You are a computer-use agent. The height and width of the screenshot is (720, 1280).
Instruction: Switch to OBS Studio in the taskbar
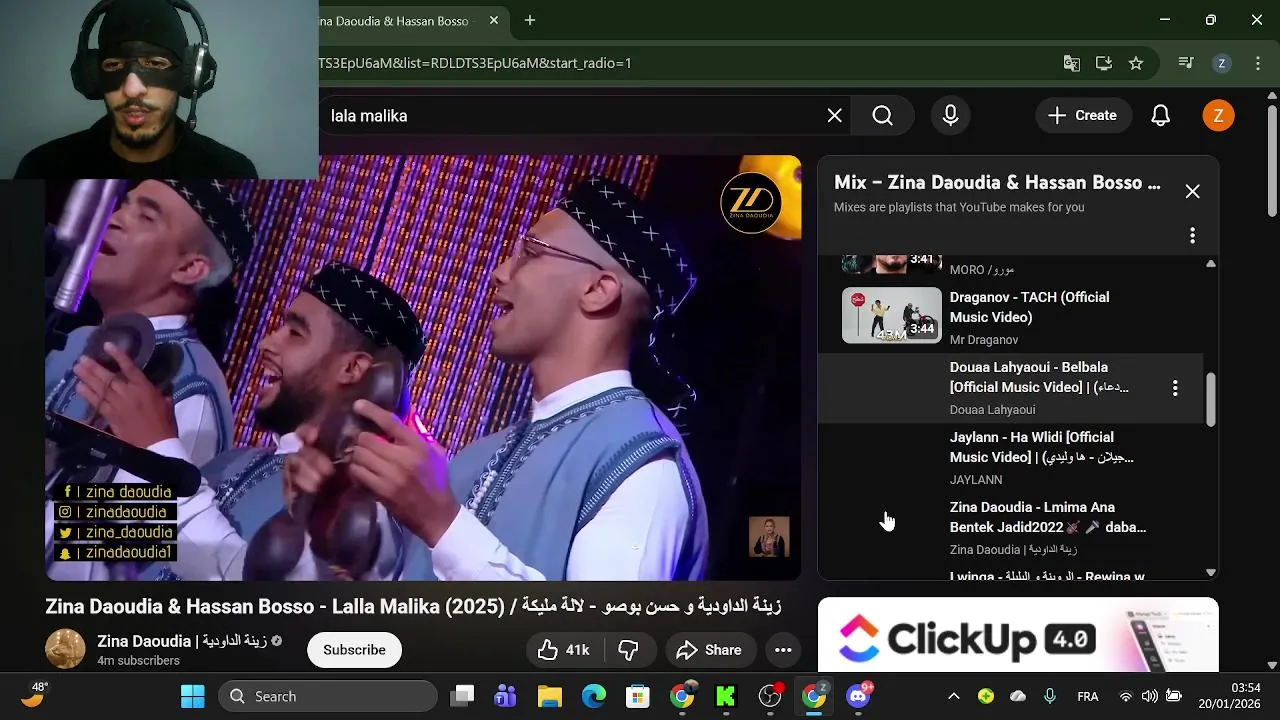(x=770, y=696)
